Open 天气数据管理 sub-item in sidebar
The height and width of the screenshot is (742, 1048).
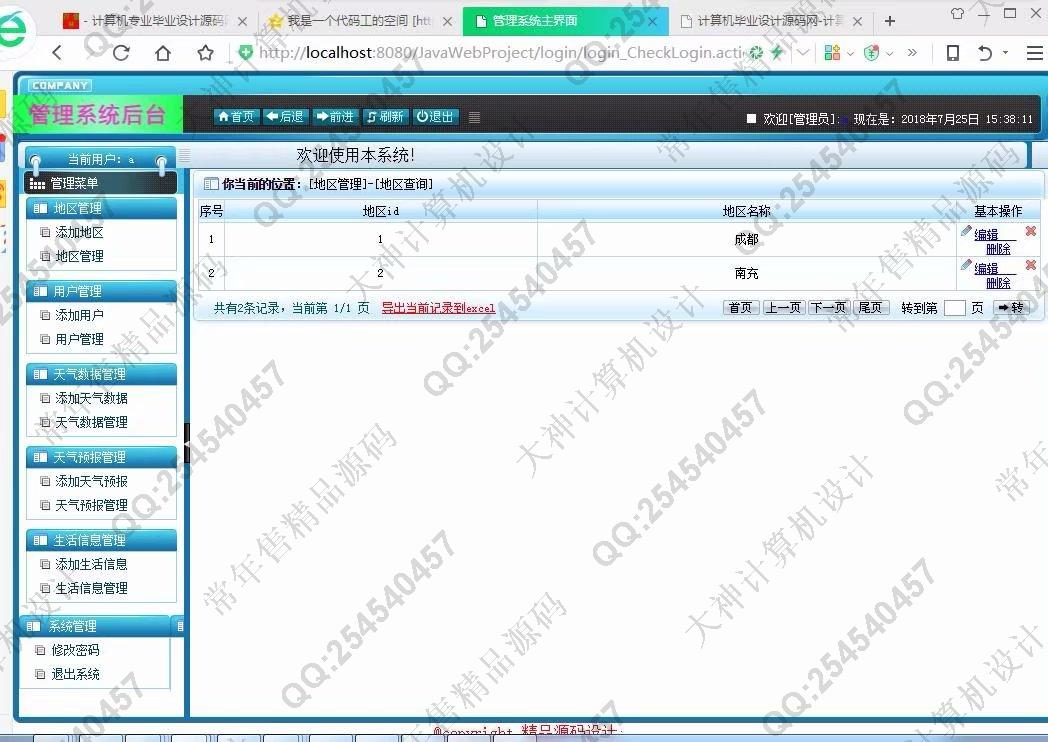[x=91, y=422]
